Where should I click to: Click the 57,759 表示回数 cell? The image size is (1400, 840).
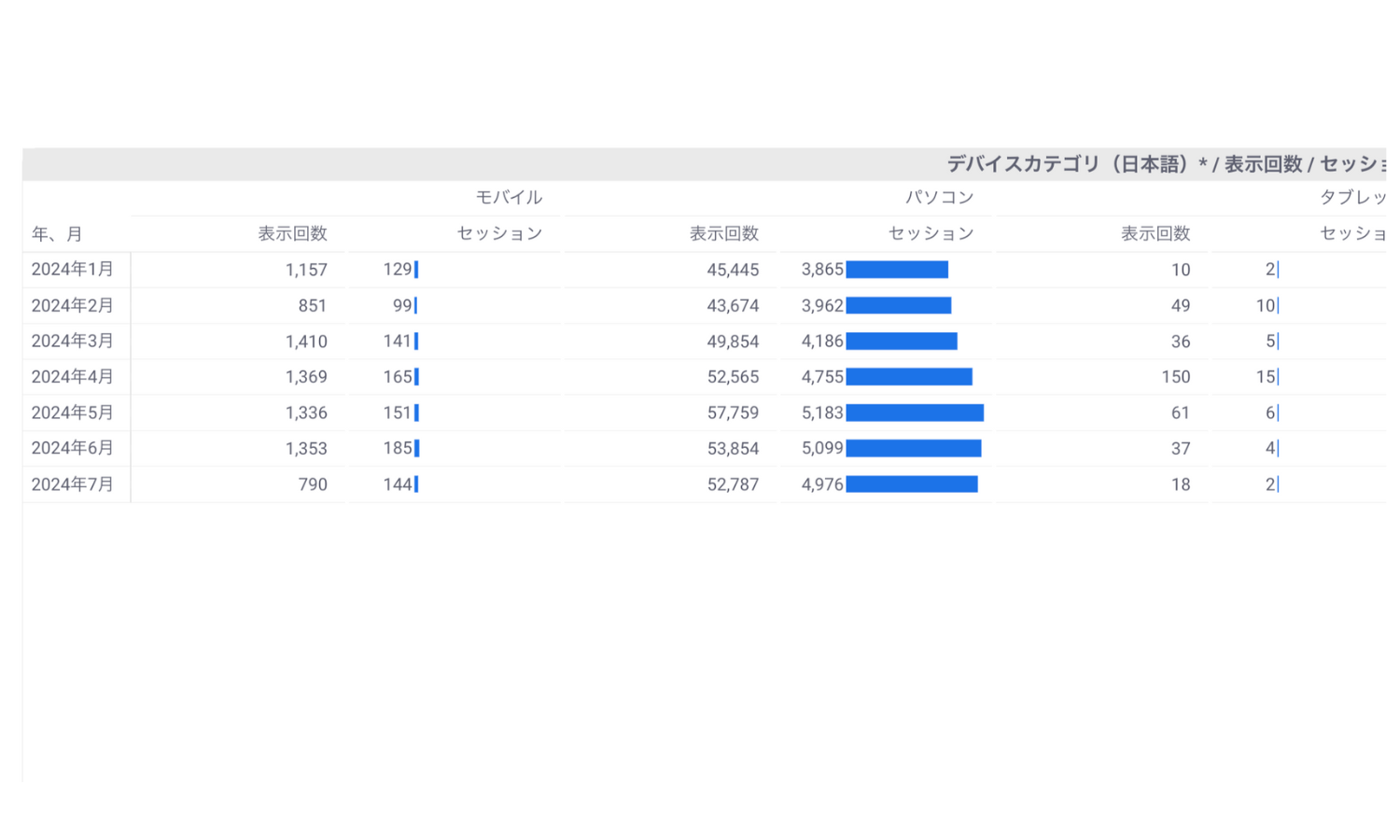(x=733, y=413)
